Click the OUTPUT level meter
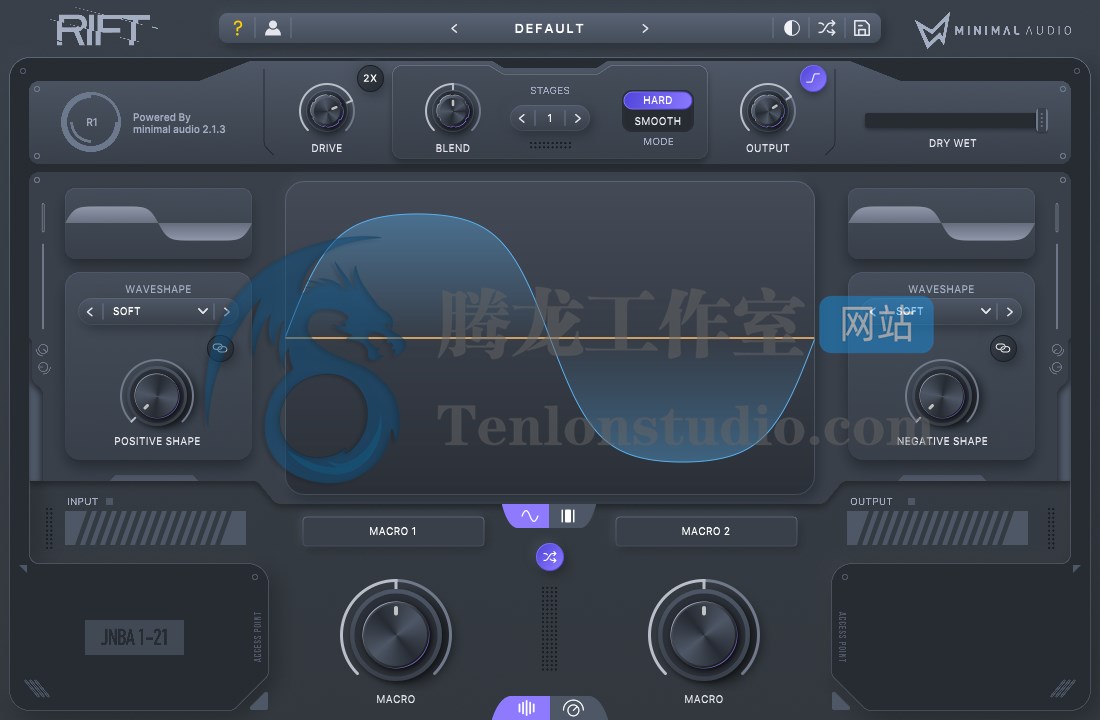Image resolution: width=1100 pixels, height=720 pixels. pyautogui.click(x=937, y=528)
